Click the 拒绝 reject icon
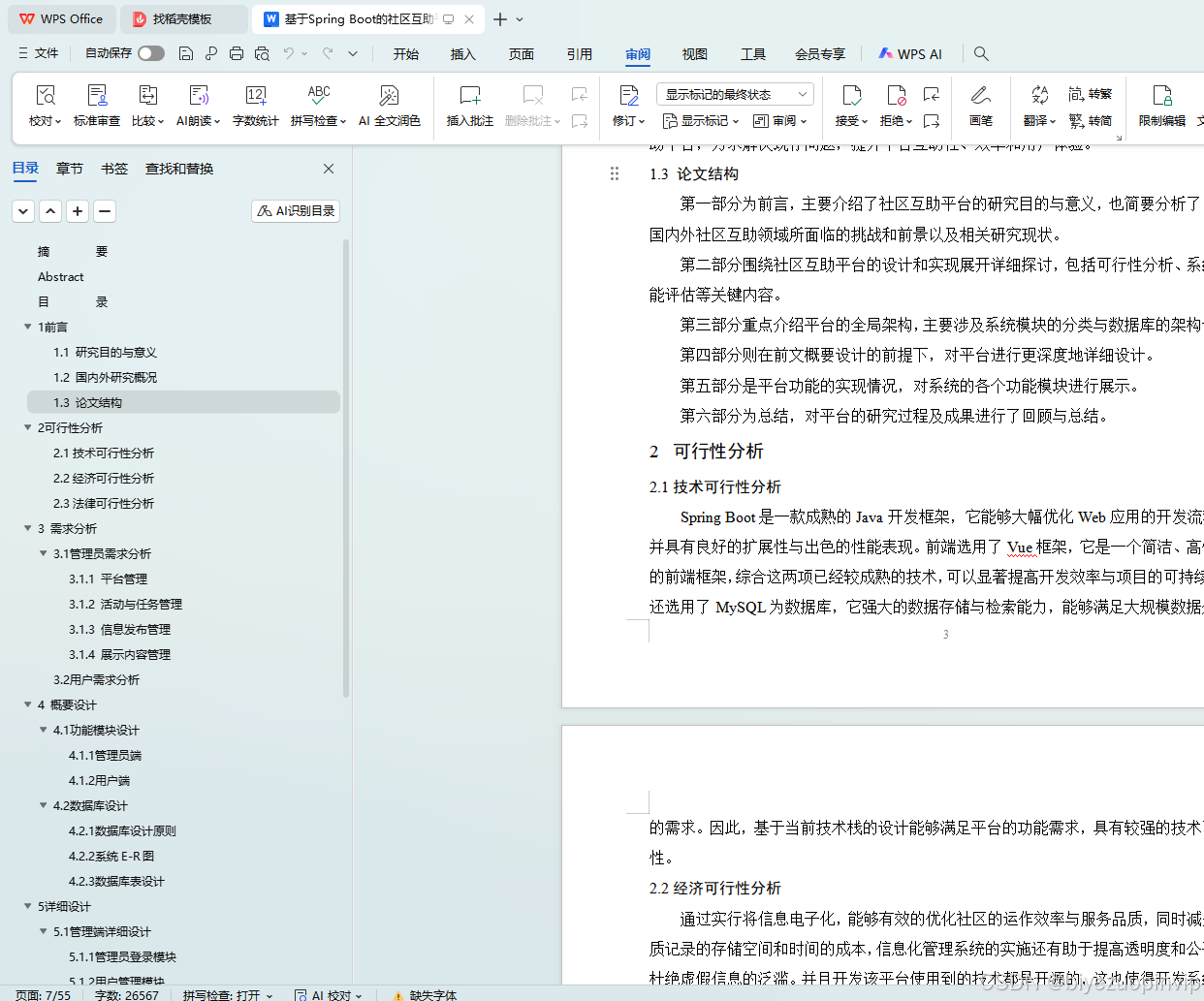 (x=896, y=95)
